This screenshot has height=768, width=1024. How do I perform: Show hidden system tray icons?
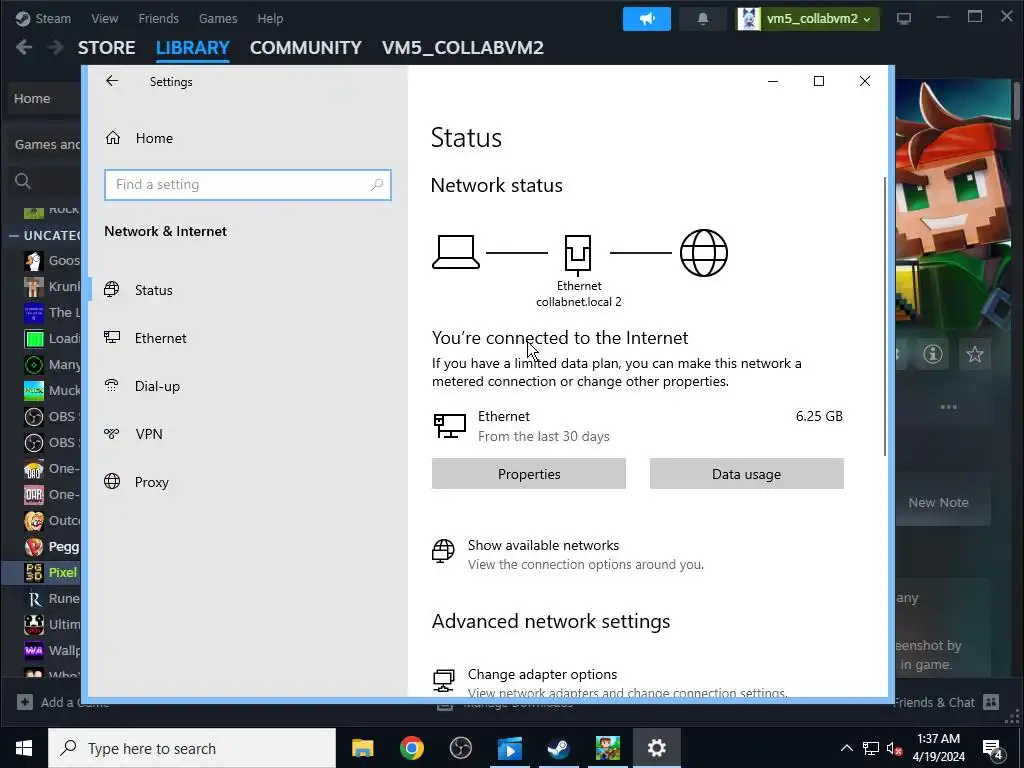coord(846,748)
